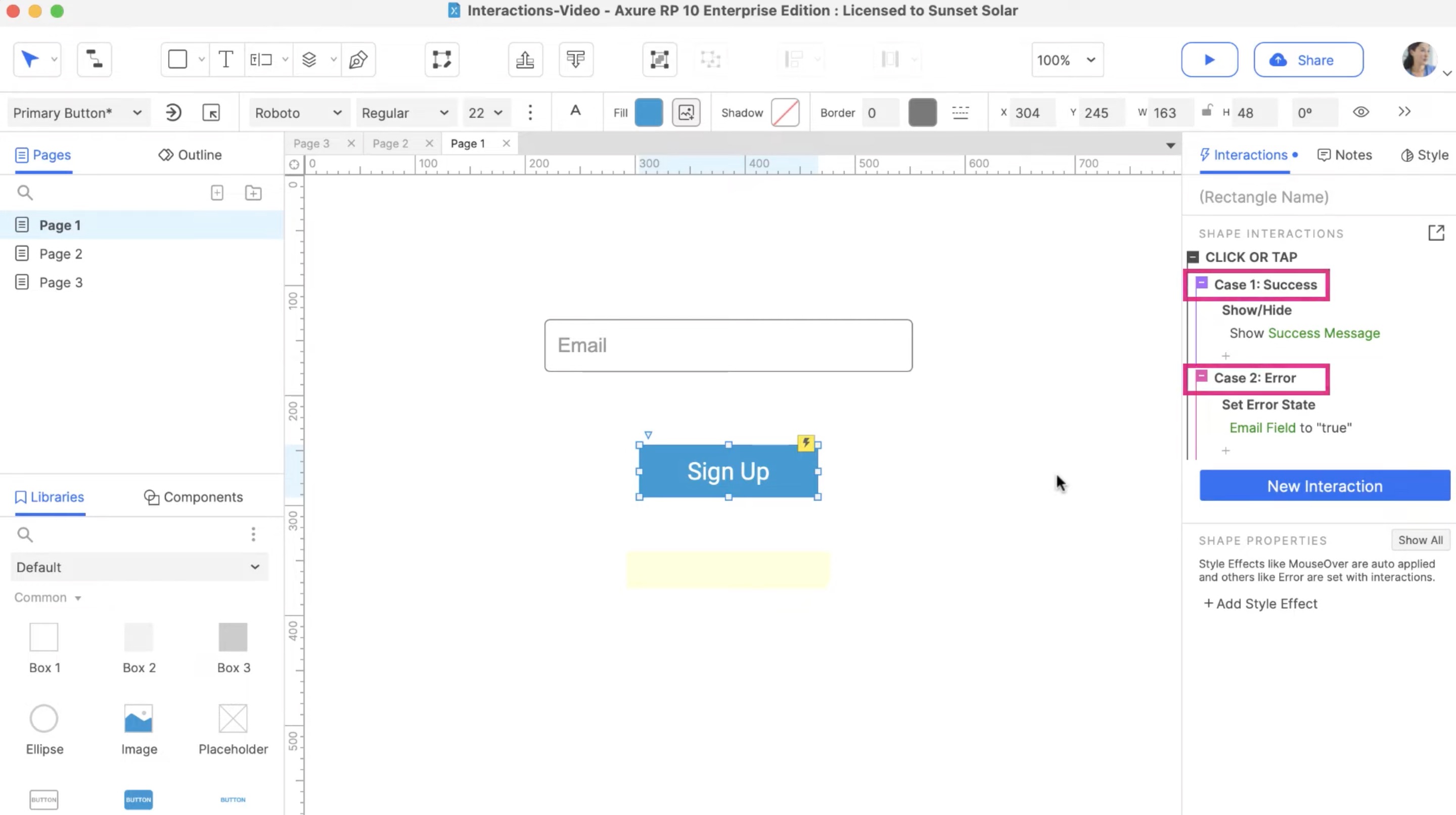1456x815 pixels.
Task: Open the Roboto font dropdown
Action: (x=298, y=113)
